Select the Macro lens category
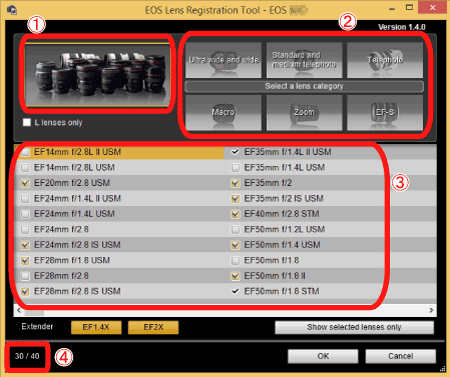Screen dimensions: 450x377 [x=223, y=112]
